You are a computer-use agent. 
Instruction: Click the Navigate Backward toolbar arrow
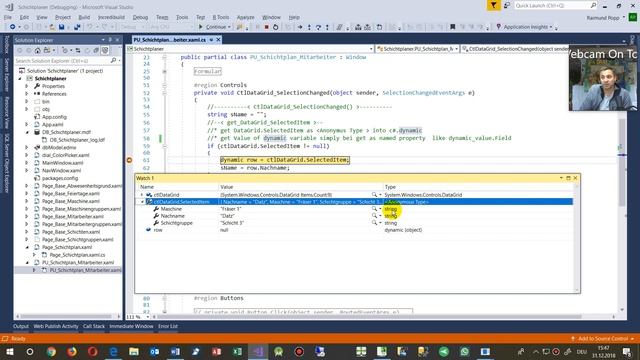13,27
